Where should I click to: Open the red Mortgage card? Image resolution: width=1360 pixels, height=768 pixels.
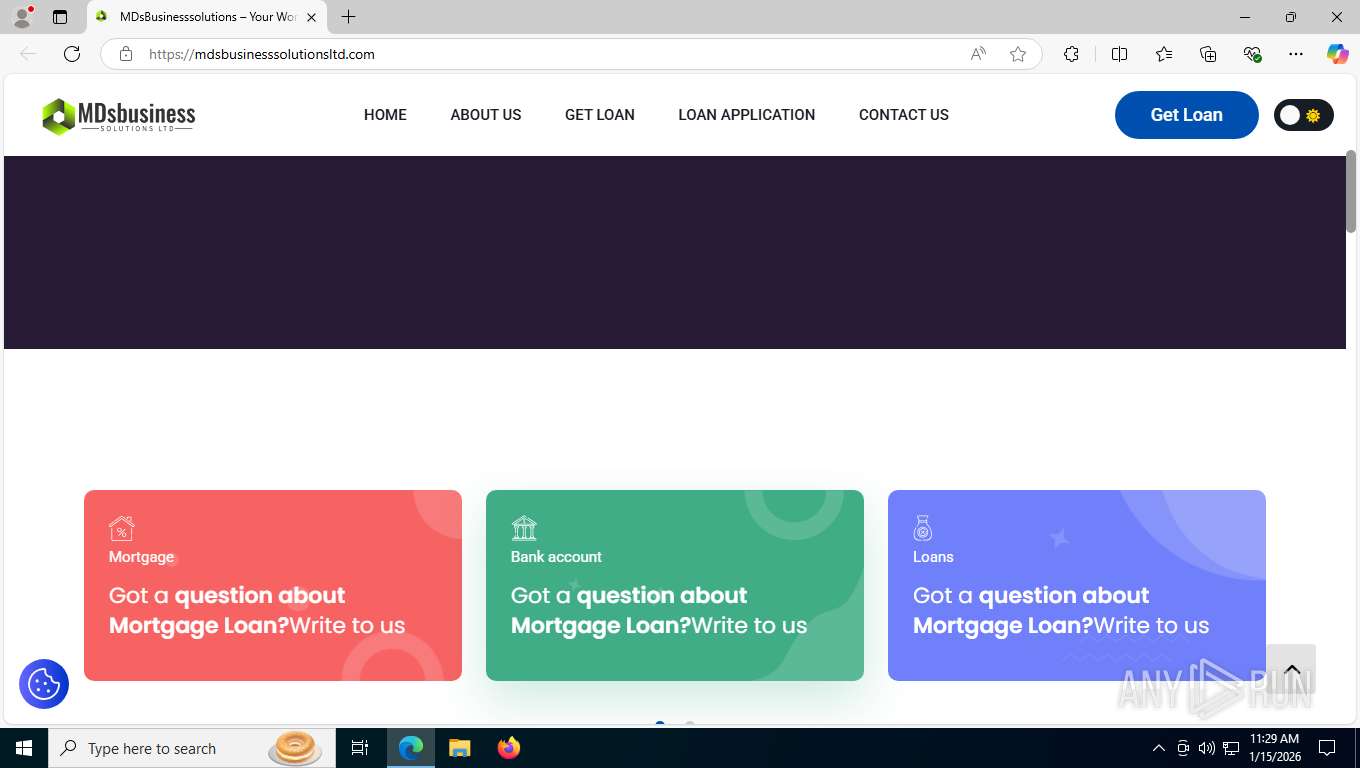point(273,585)
